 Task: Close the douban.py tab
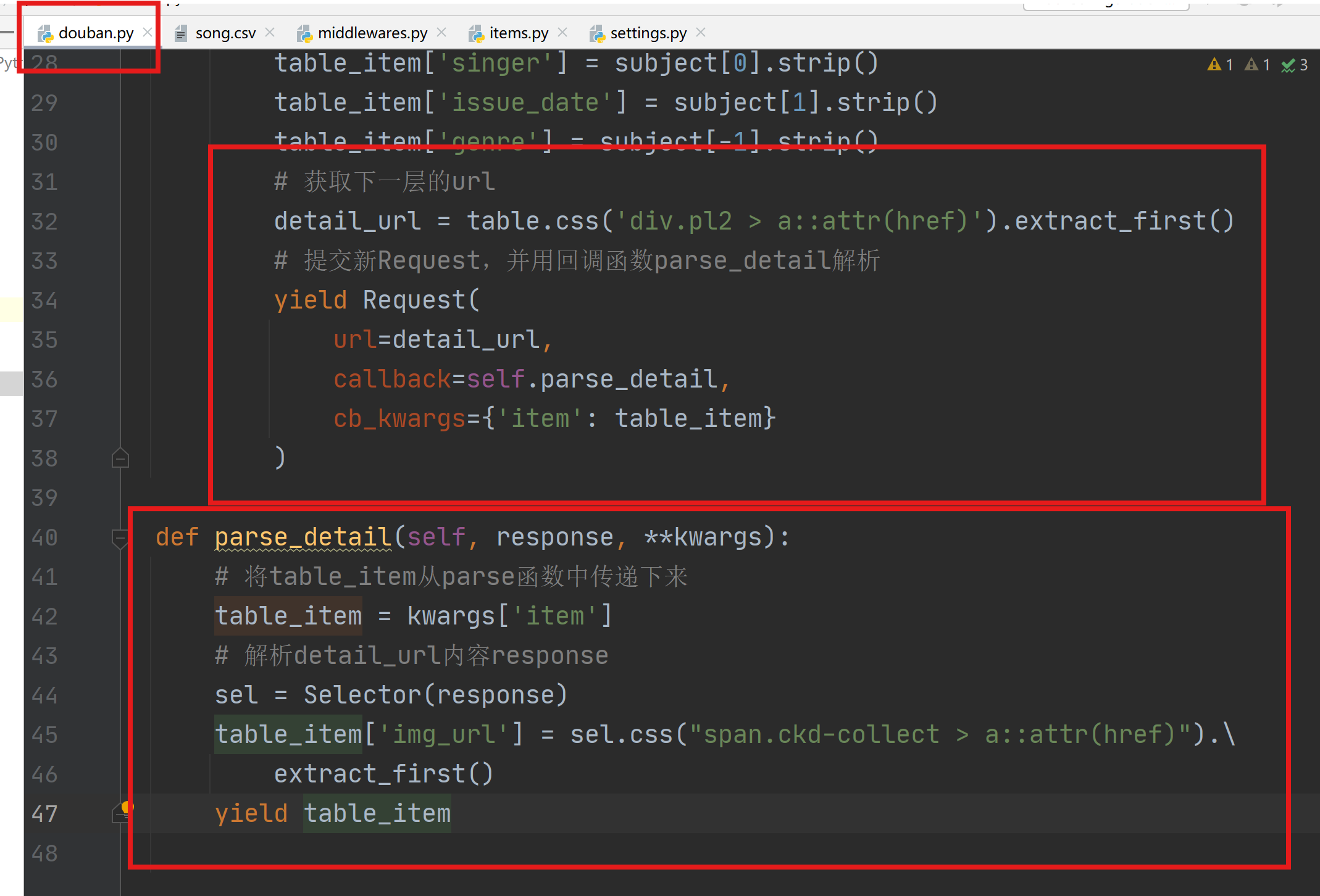point(147,32)
